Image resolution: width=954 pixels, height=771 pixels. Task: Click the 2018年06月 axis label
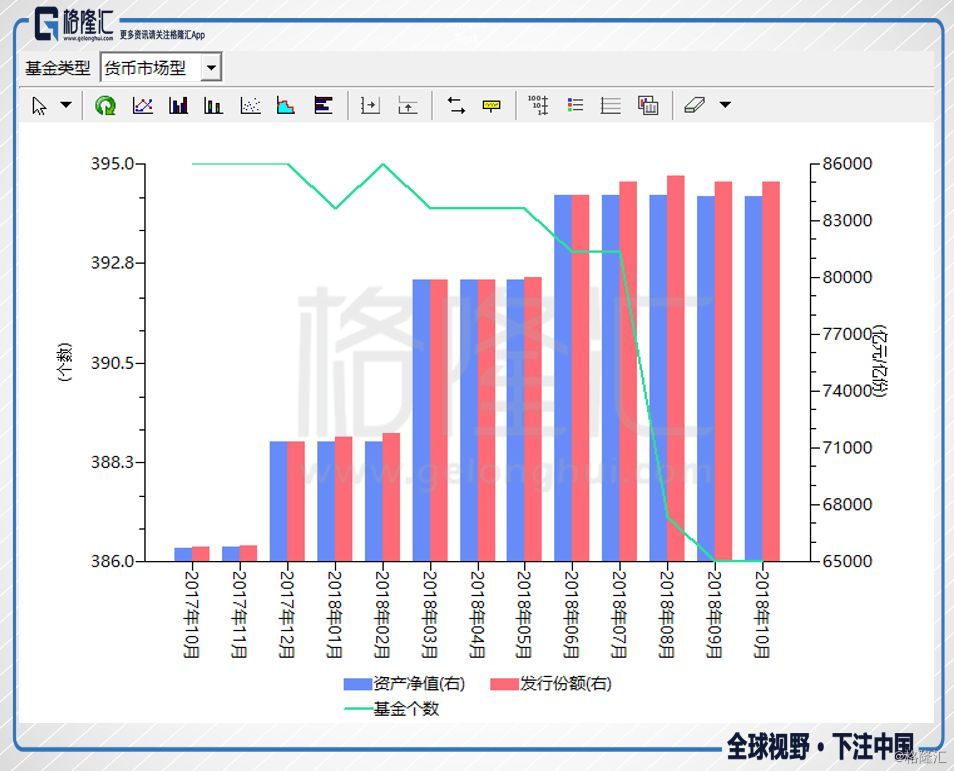click(x=570, y=615)
